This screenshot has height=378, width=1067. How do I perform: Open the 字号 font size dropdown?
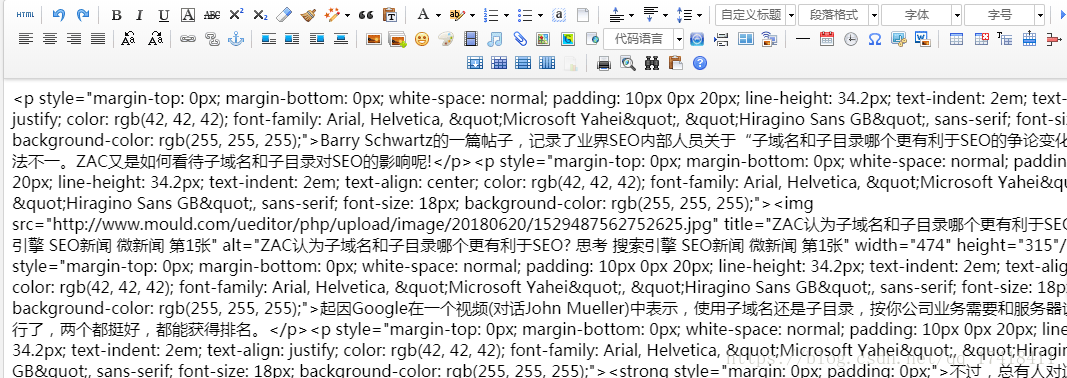pos(1004,15)
